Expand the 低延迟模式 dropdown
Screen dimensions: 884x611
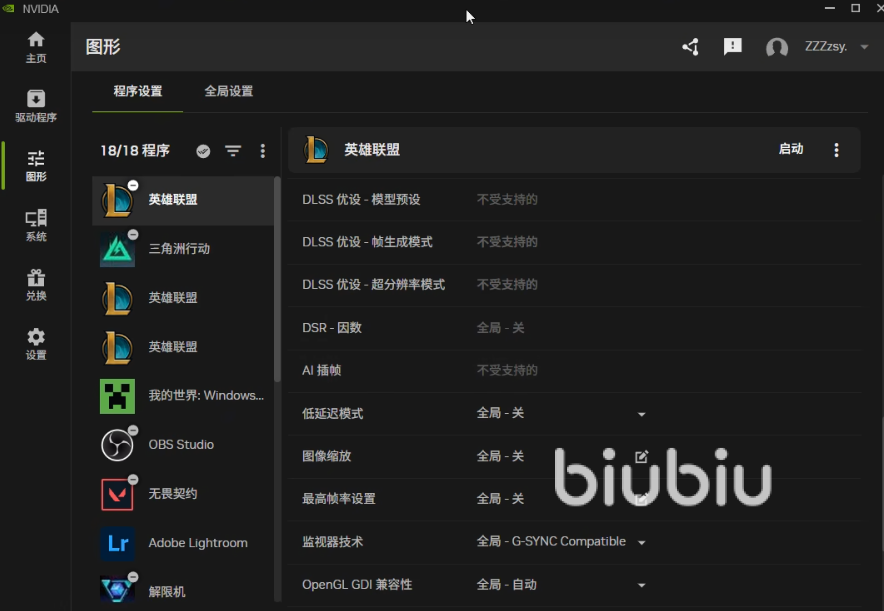coord(641,414)
